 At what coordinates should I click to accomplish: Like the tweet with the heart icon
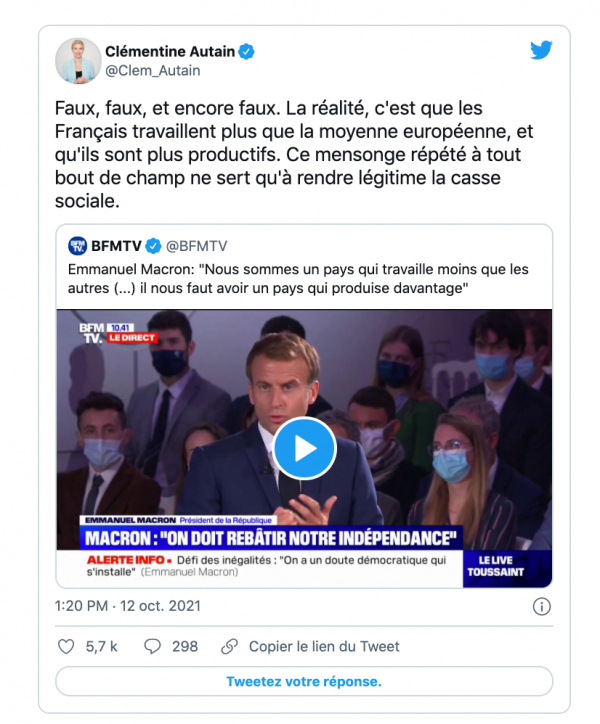coord(67,646)
